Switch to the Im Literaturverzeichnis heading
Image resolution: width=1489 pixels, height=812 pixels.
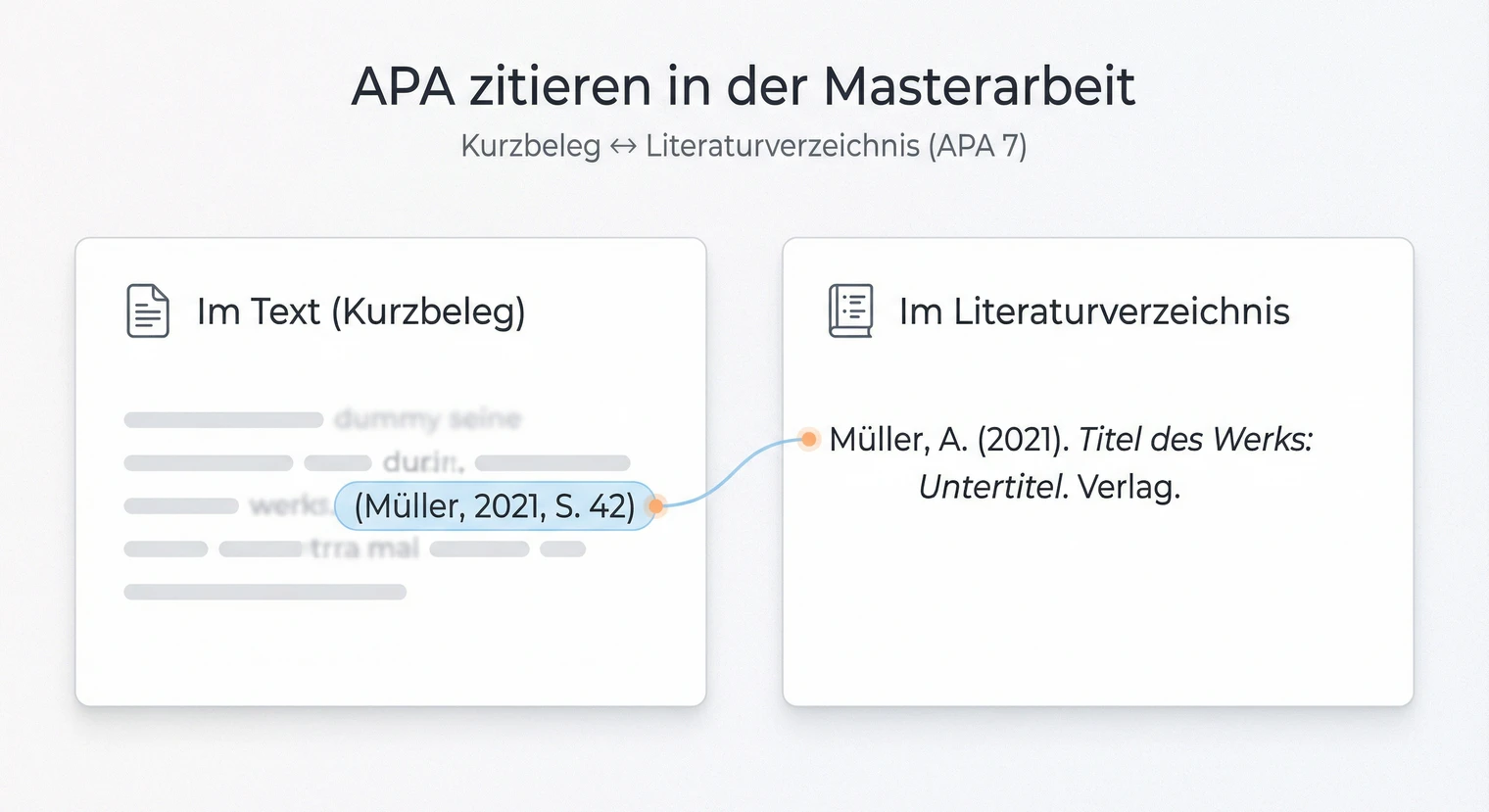click(x=1094, y=310)
